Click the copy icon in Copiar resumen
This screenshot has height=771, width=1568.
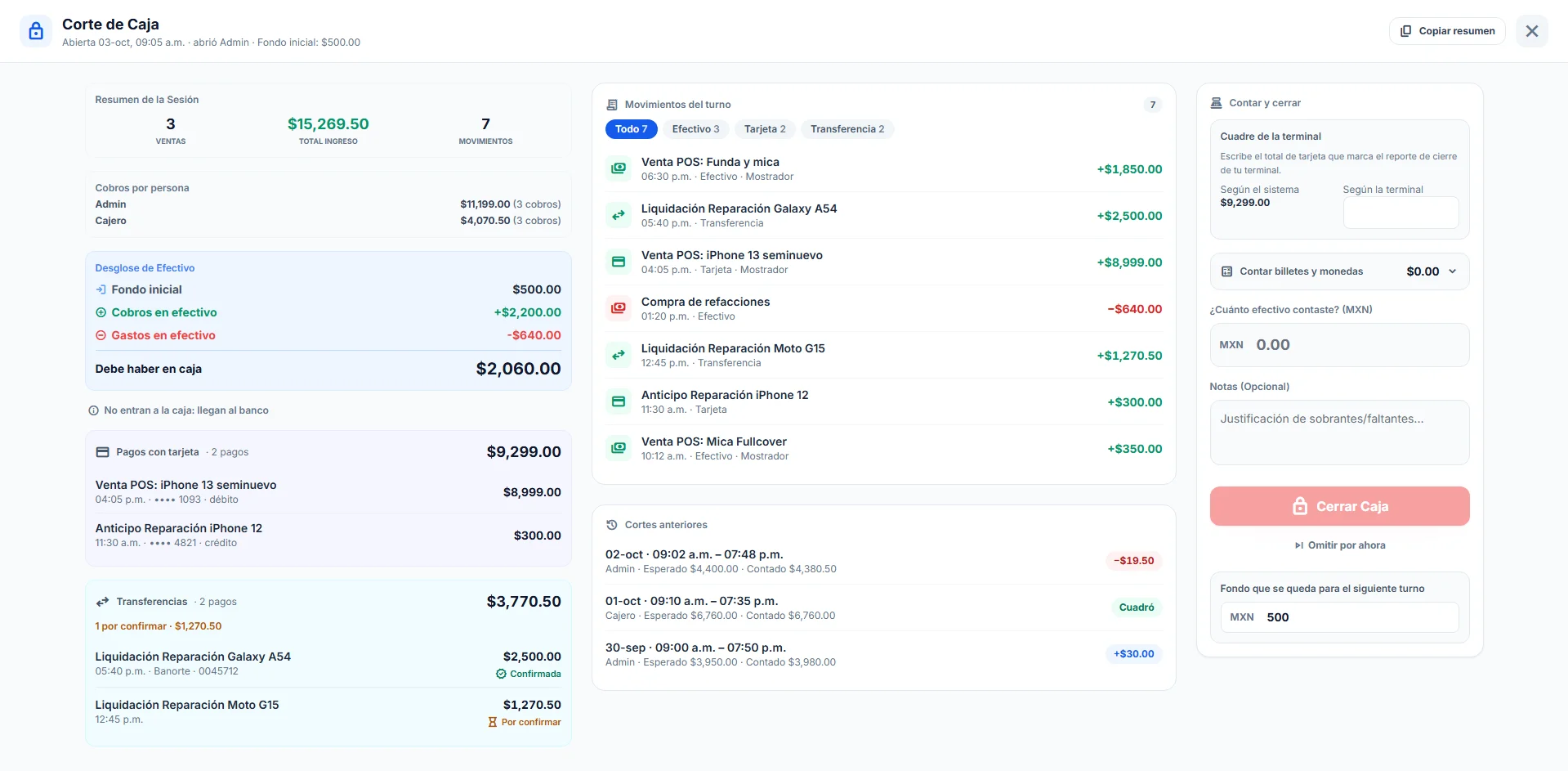1405,31
